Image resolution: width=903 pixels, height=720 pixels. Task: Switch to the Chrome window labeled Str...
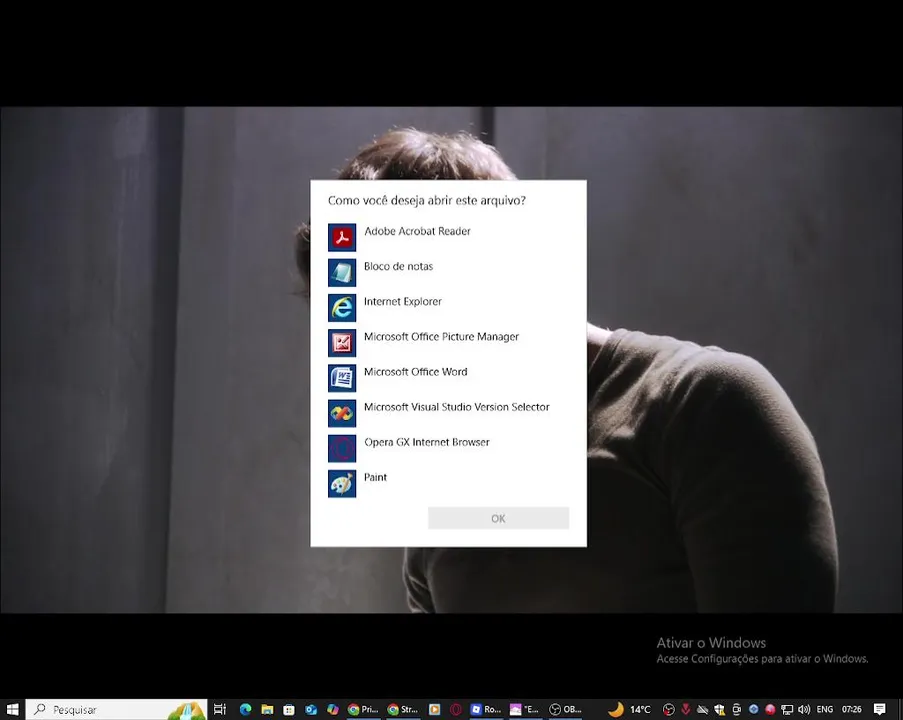tap(403, 710)
